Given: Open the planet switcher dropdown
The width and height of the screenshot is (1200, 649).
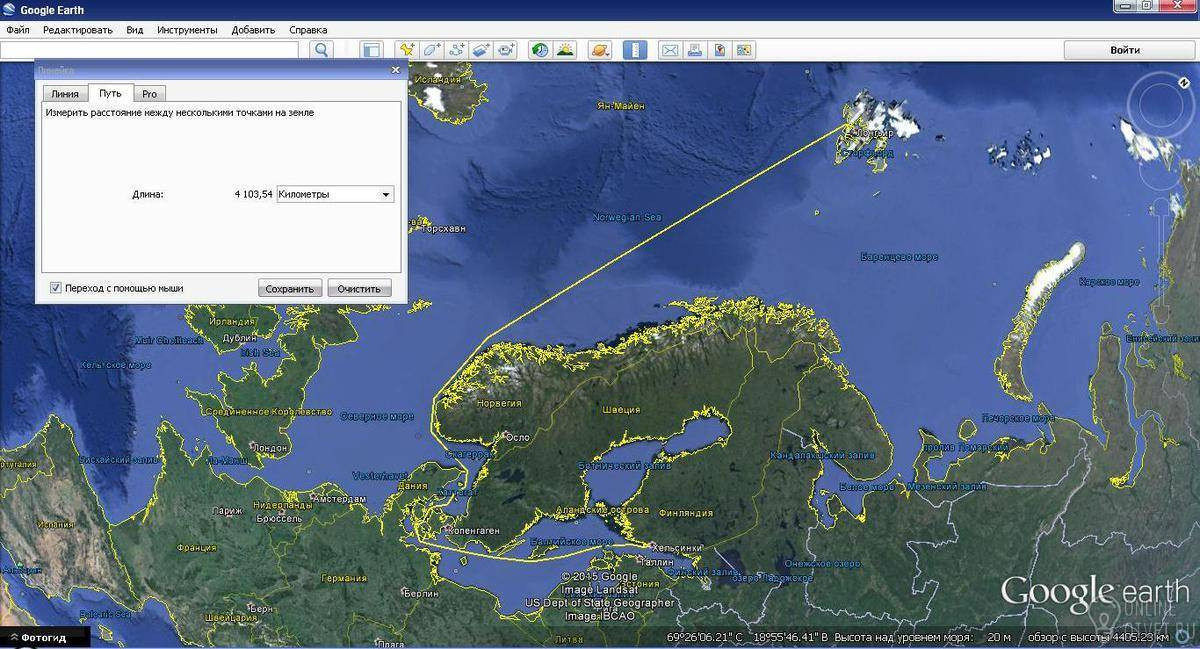Looking at the screenshot, I should (600, 50).
